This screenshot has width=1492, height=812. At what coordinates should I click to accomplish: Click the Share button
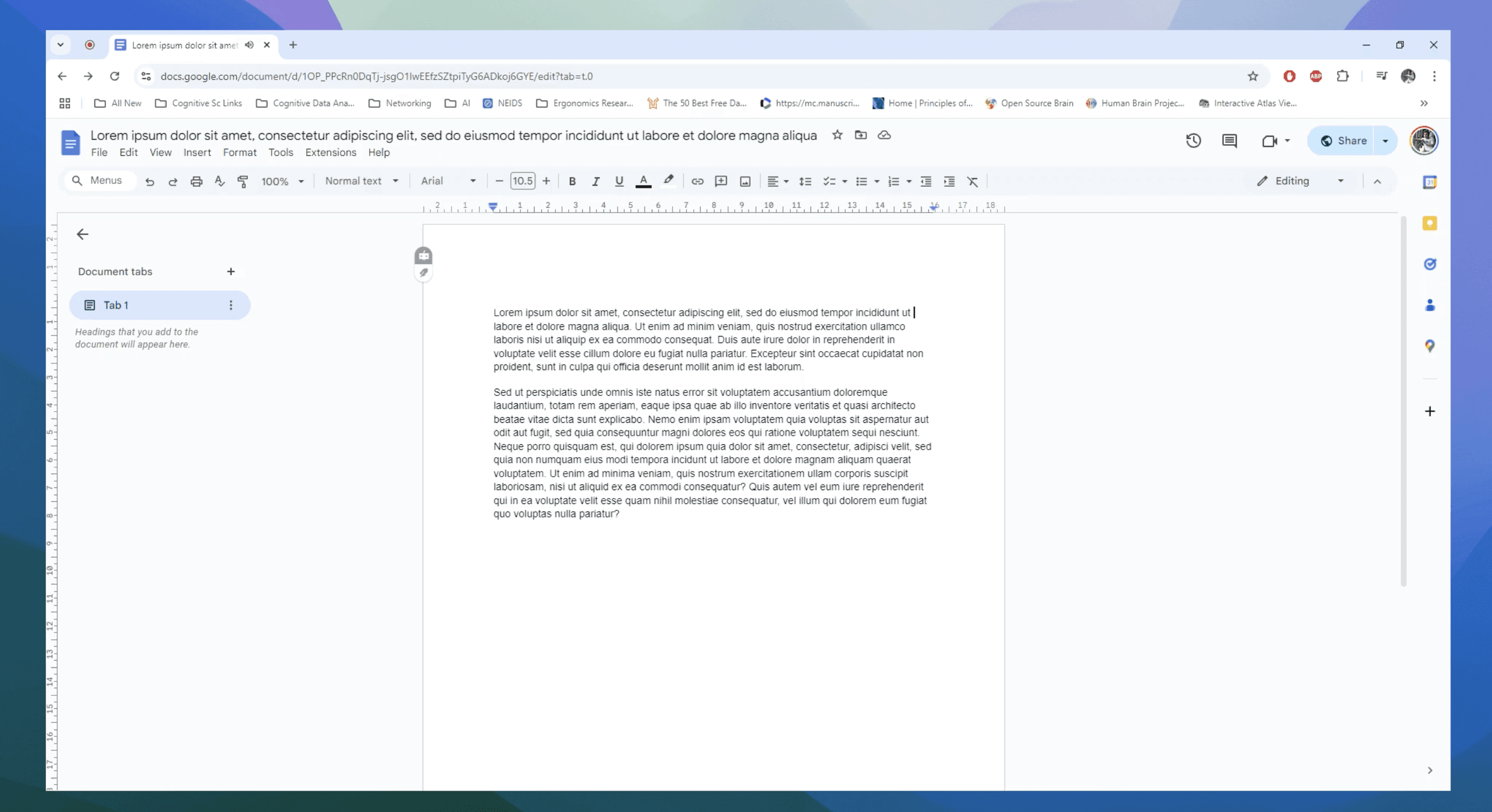pyautogui.click(x=1351, y=140)
